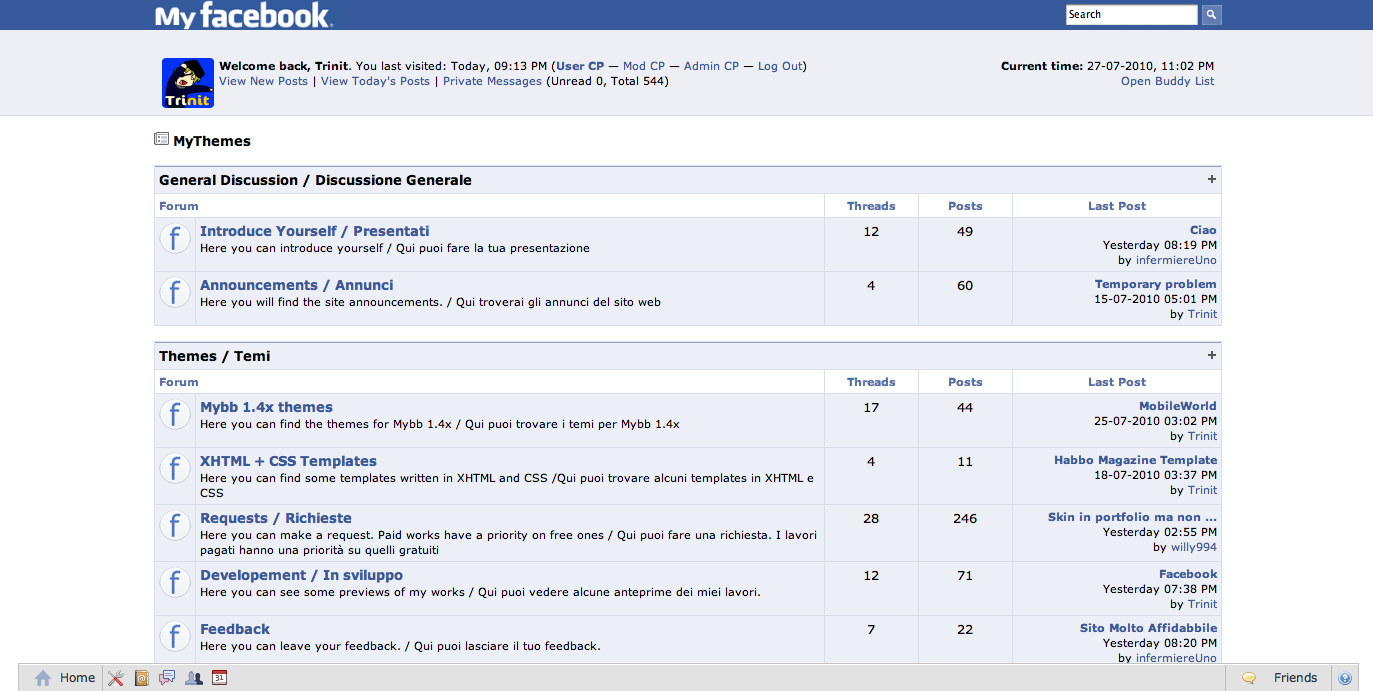This screenshot has height=691, width=1373.
Task: Click the Trinit avatar image
Action: pos(188,83)
